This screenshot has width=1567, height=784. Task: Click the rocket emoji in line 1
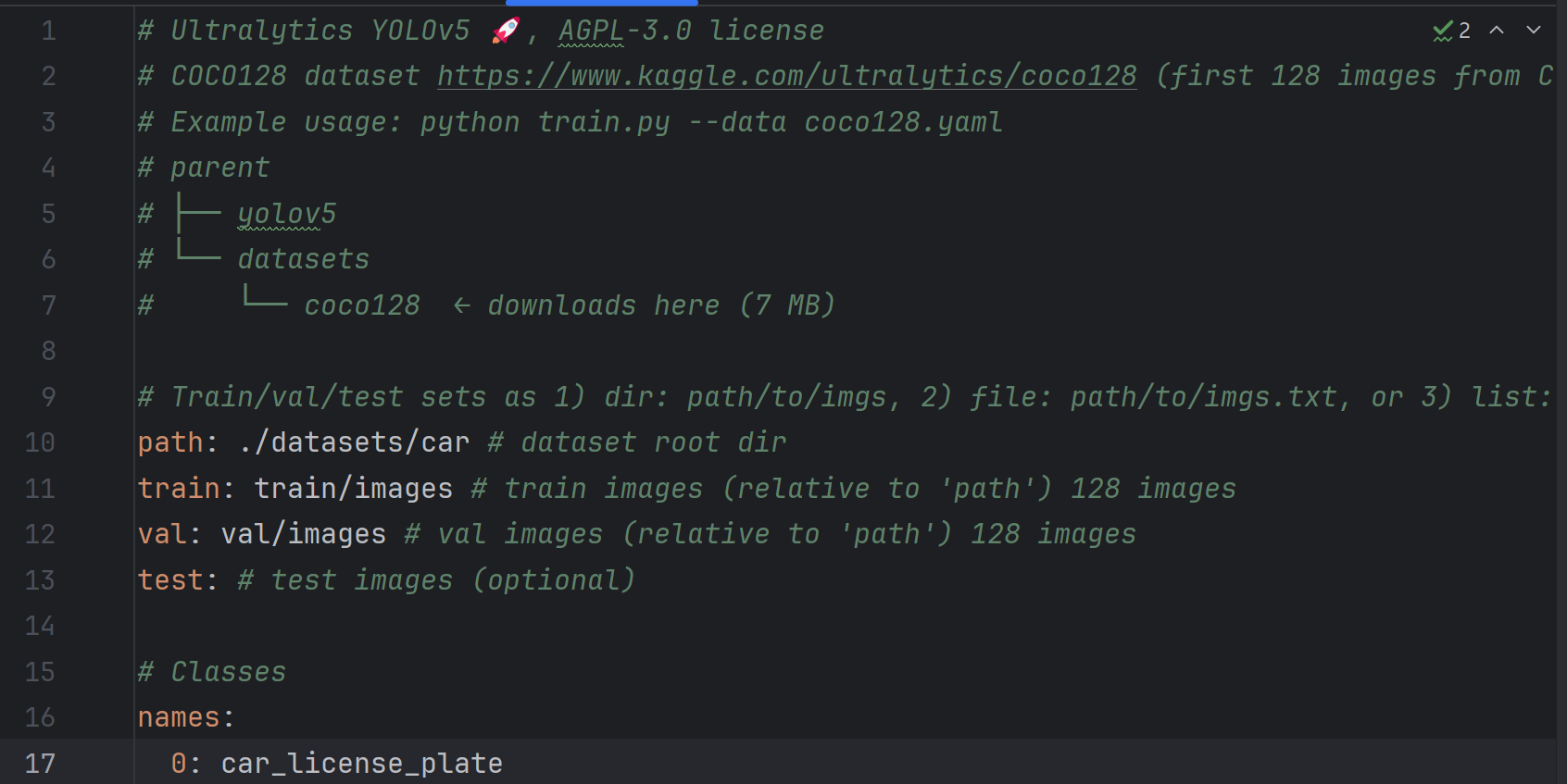click(506, 31)
